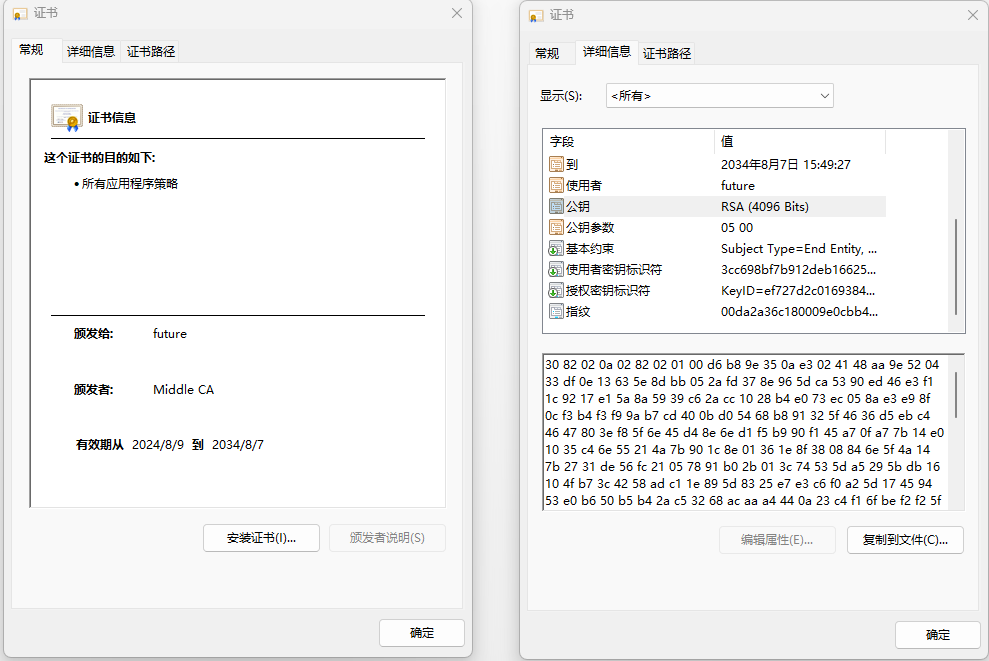Click the 授权密钥标识符 extension icon

556,290
